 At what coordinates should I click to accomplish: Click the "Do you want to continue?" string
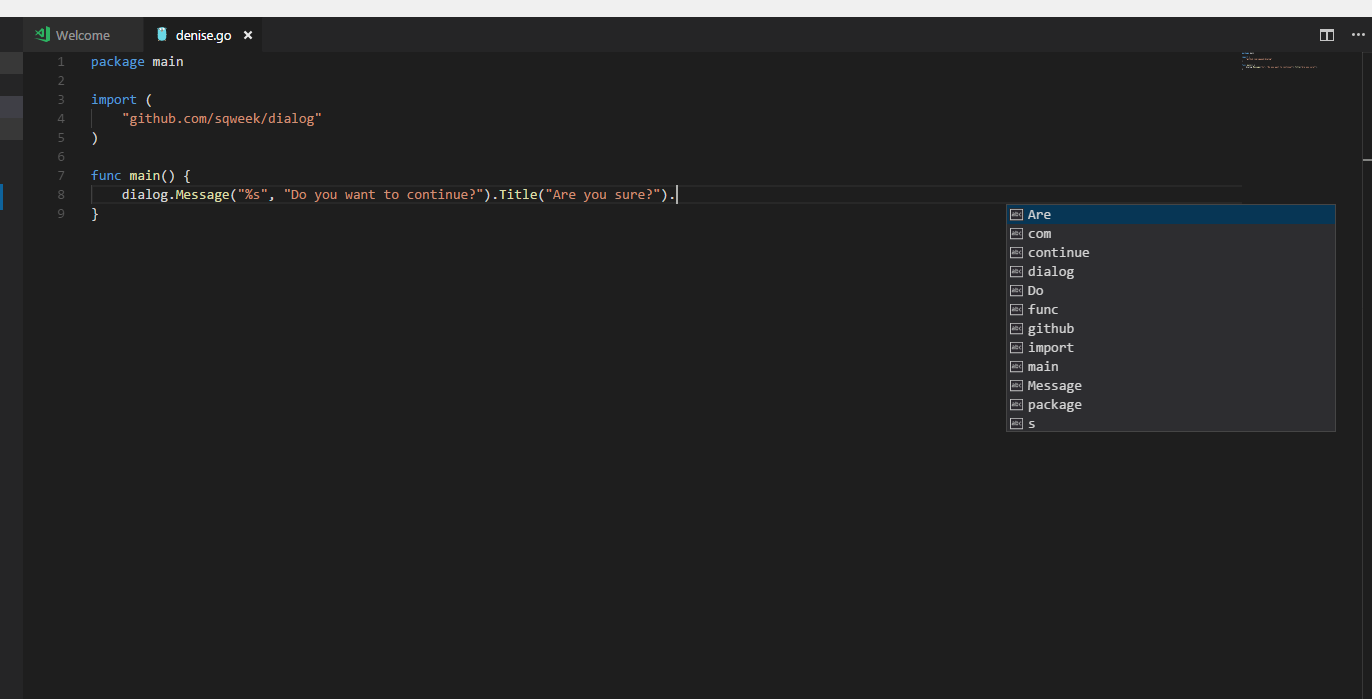coord(384,194)
